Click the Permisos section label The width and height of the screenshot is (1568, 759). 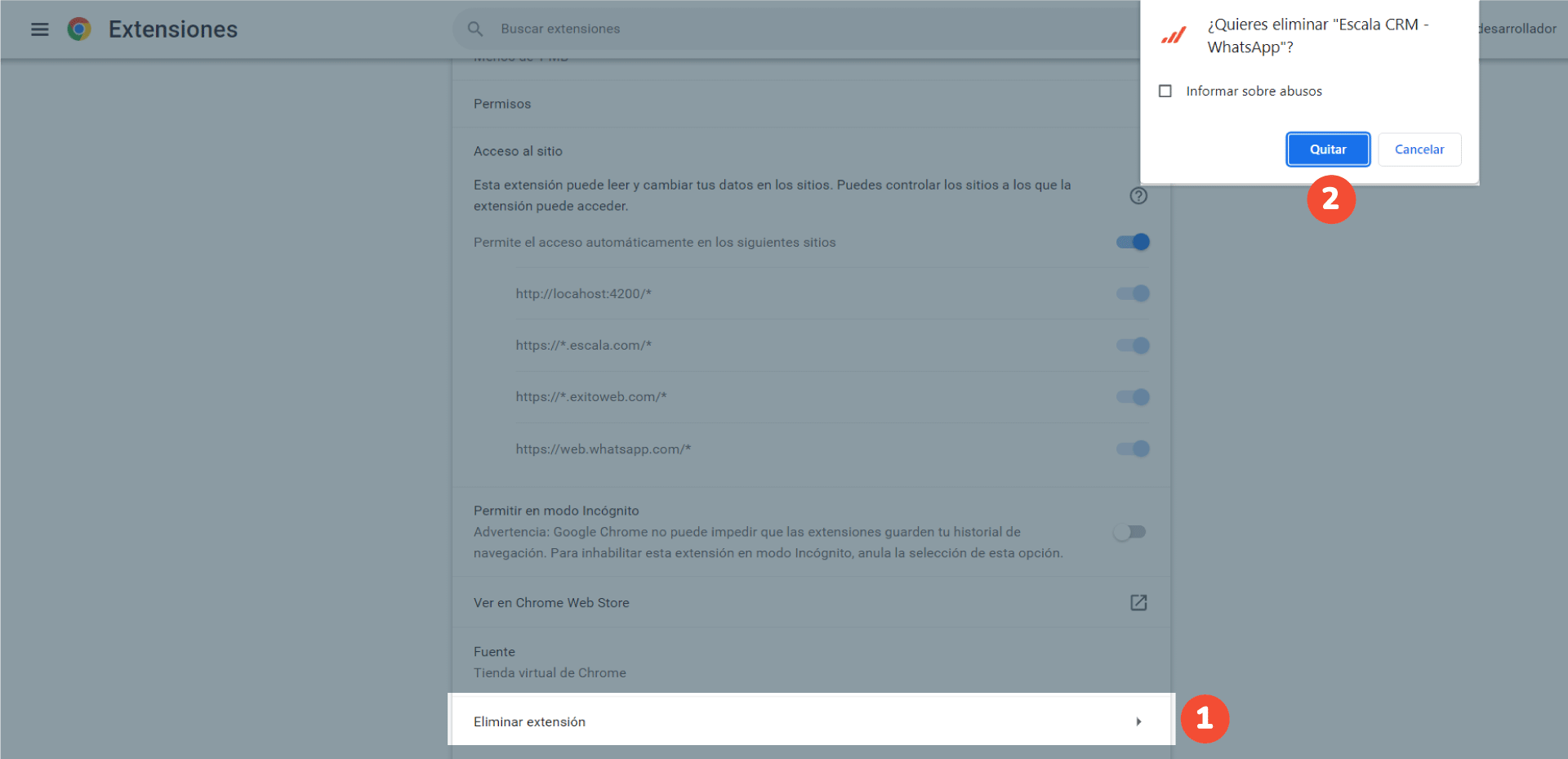click(502, 104)
